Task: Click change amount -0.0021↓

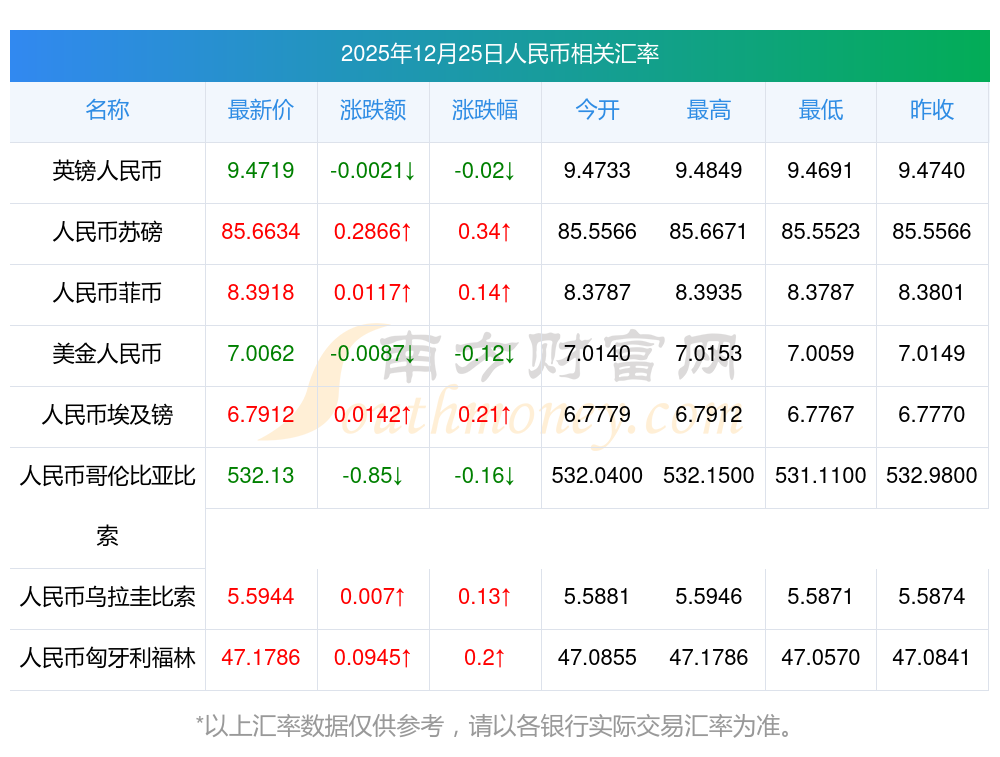Action: coord(373,171)
